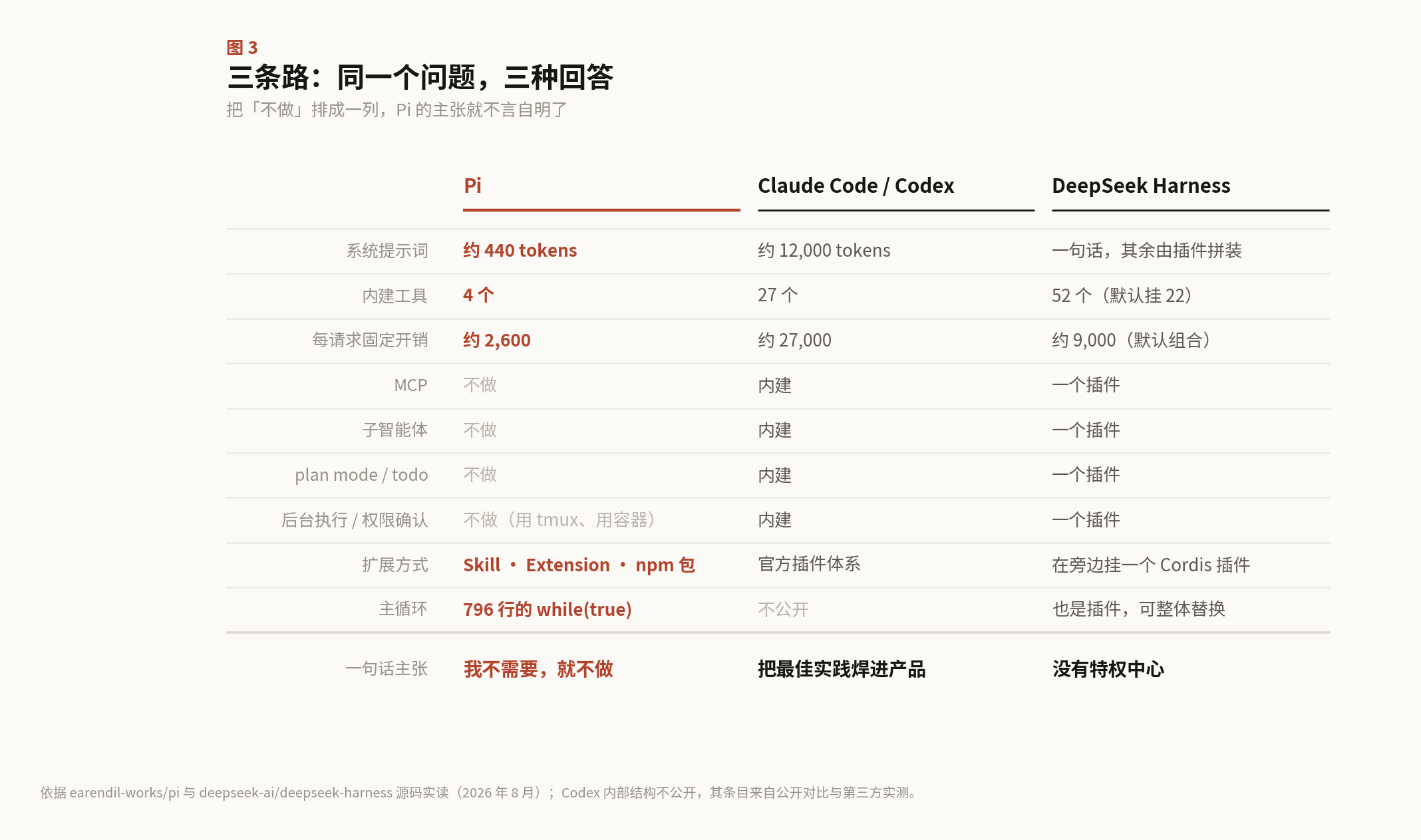
Task: Click '一个插件' in the plan mode row
Action: tap(1086, 475)
